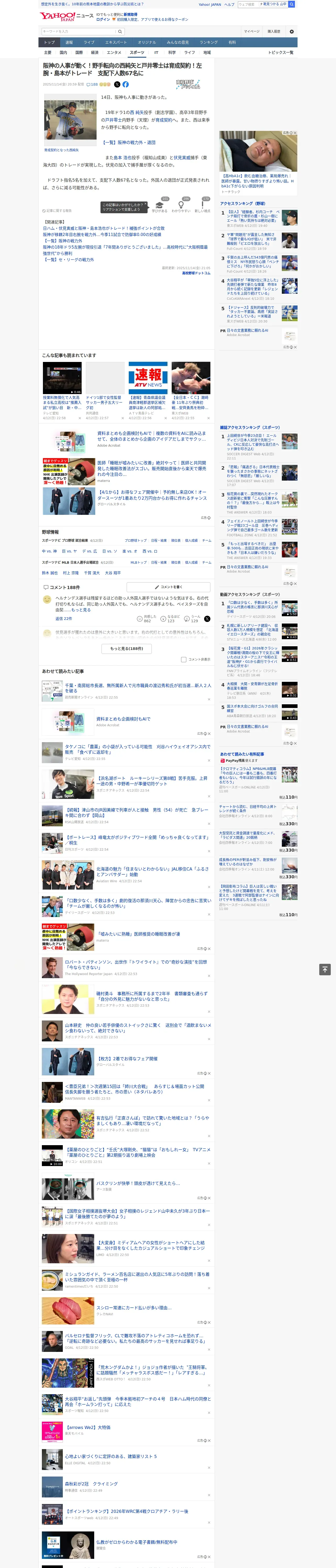The height and width of the screenshot is (1568, 336).
Task: Open the マイページ link
Action: pos(252,31)
